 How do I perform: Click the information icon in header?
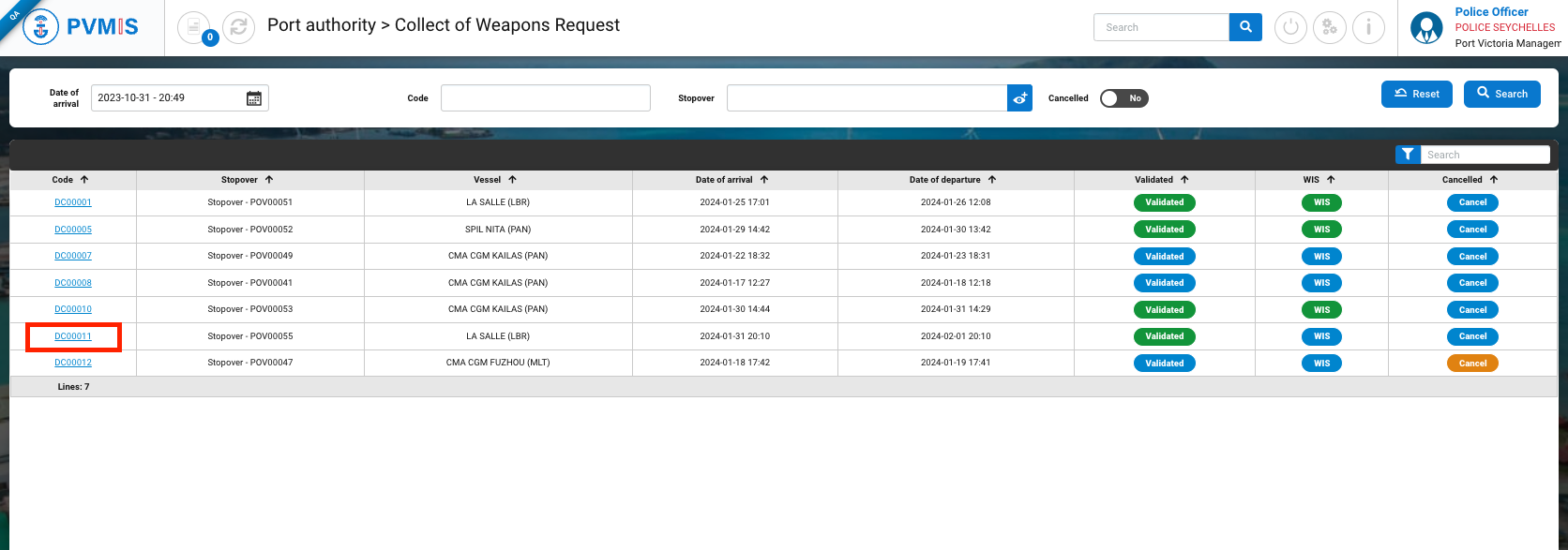tap(1368, 27)
